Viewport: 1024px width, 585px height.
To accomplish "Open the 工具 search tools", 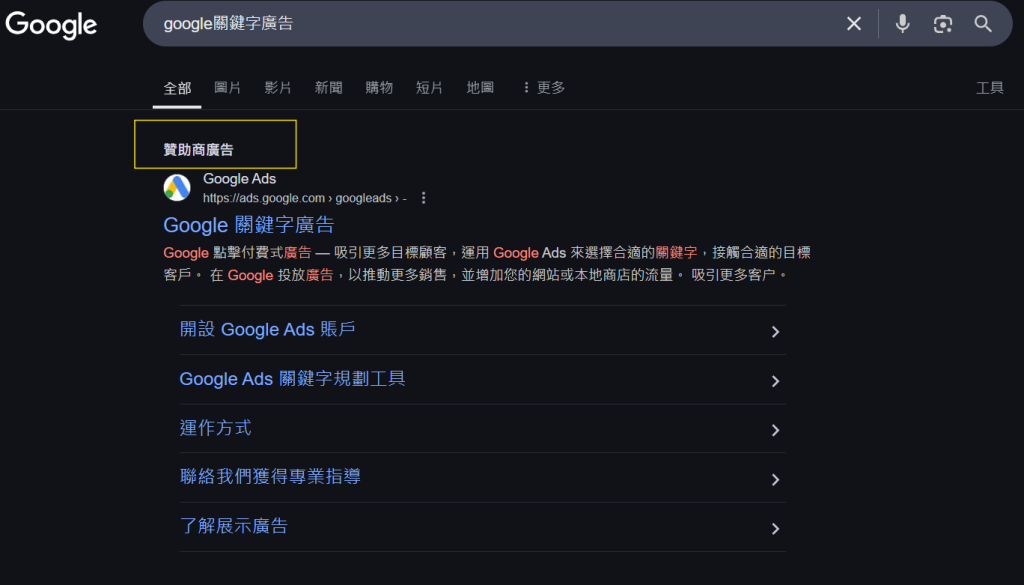I will pyautogui.click(x=989, y=87).
